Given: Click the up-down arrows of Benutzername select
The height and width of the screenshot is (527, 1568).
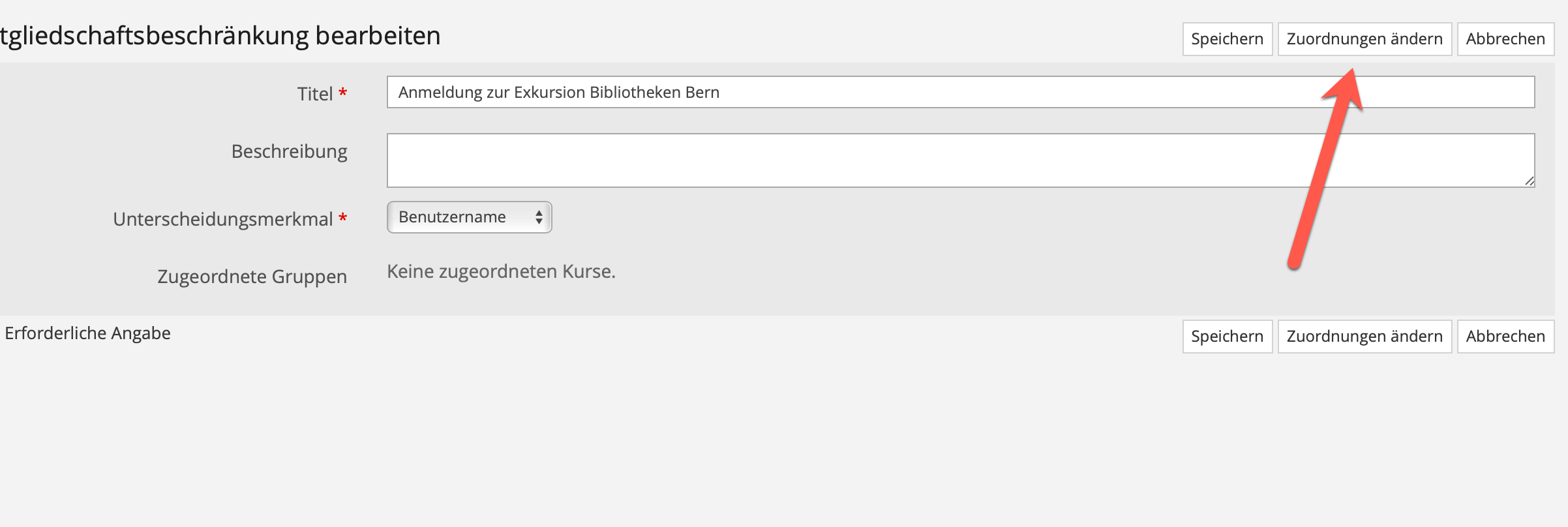Looking at the screenshot, I should (x=539, y=217).
